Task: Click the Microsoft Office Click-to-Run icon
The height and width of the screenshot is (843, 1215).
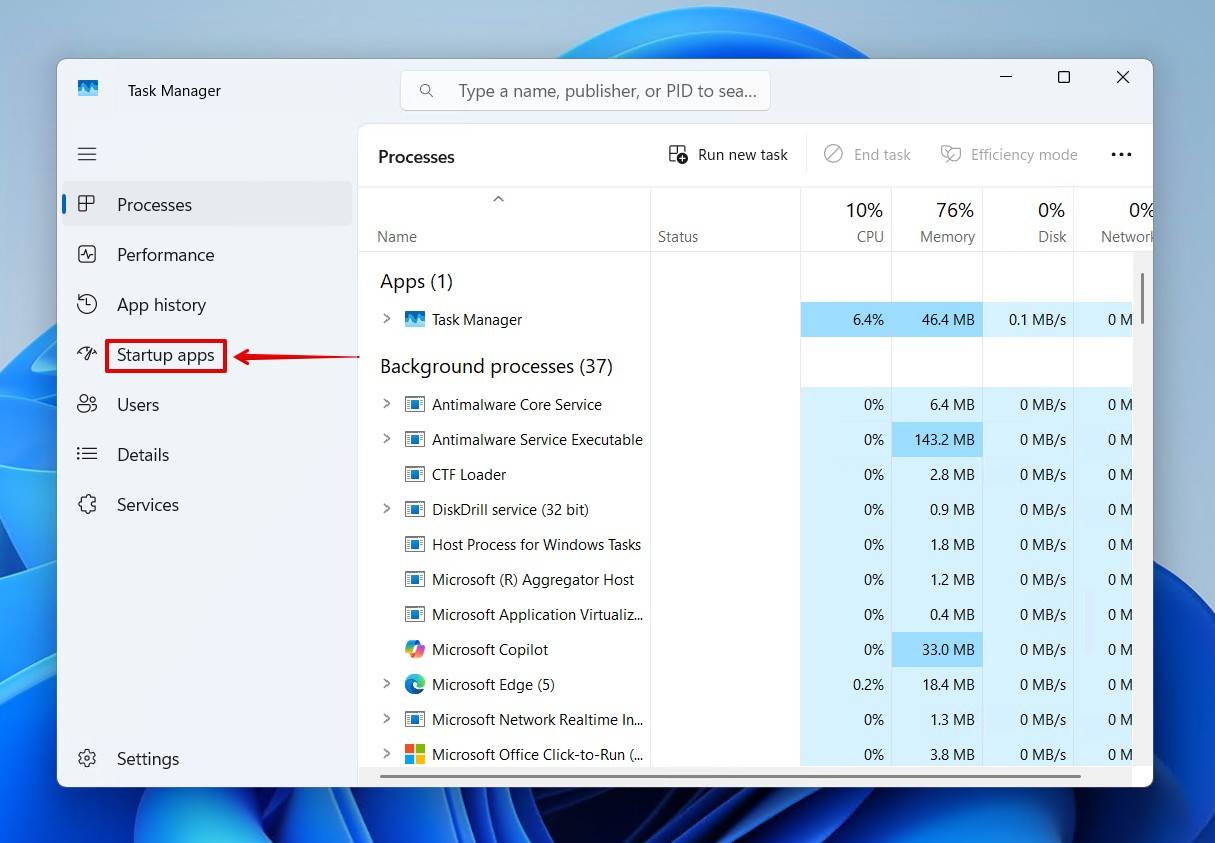Action: tap(415, 754)
